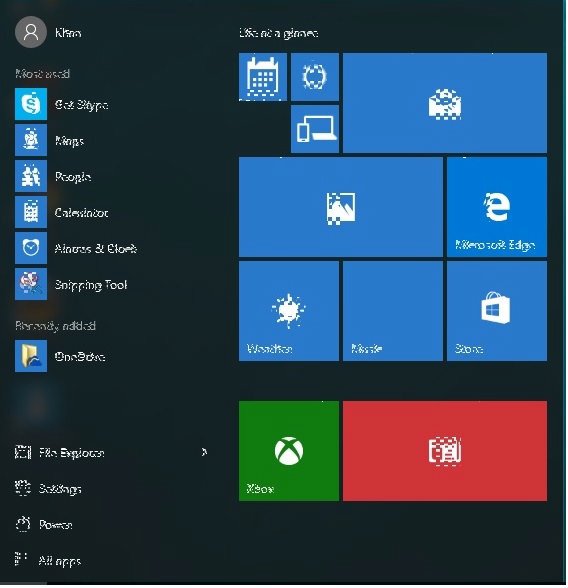This screenshot has width=568, height=588.
Task: Open the Weather tile
Action: click(289, 312)
